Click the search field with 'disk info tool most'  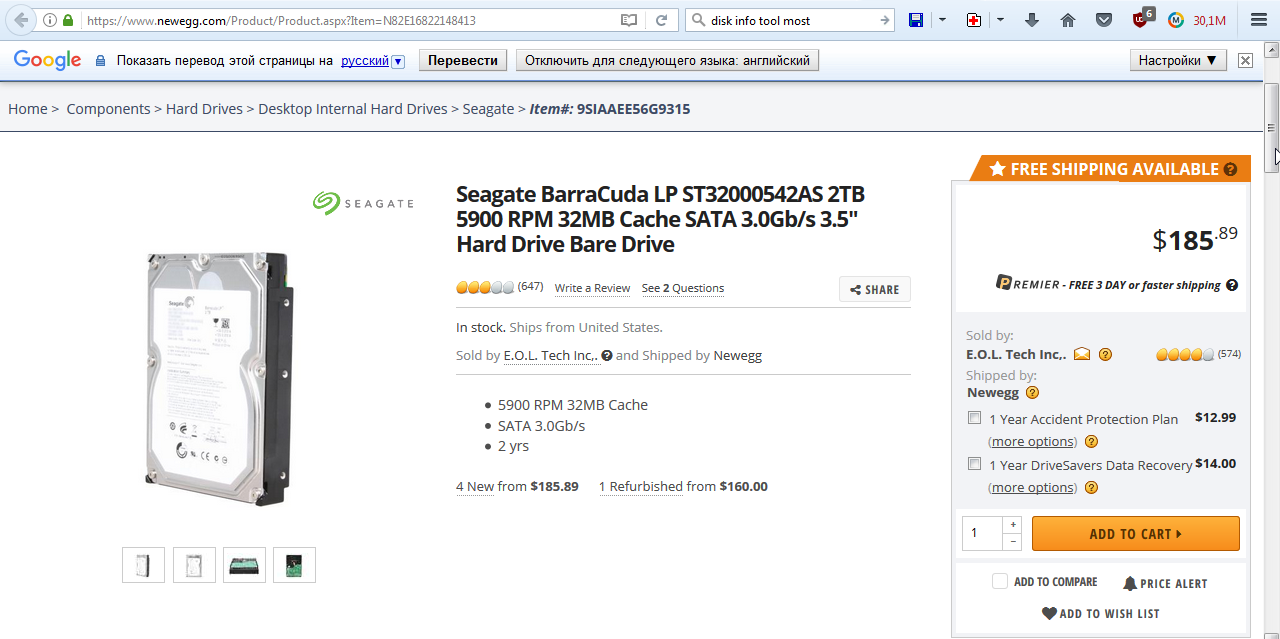(x=790, y=20)
